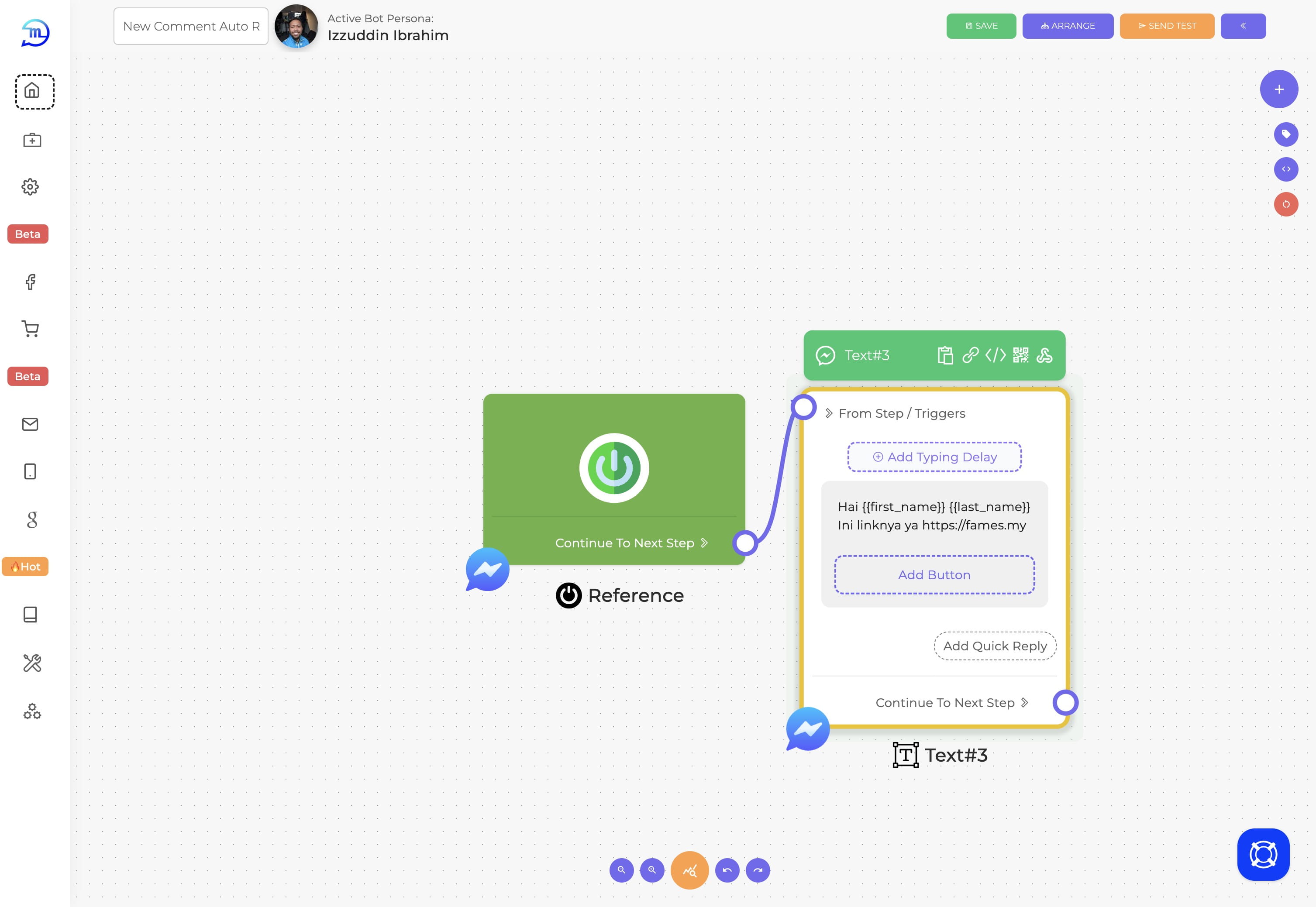Click the Save button in toolbar
The width and height of the screenshot is (1316, 907).
click(981, 25)
